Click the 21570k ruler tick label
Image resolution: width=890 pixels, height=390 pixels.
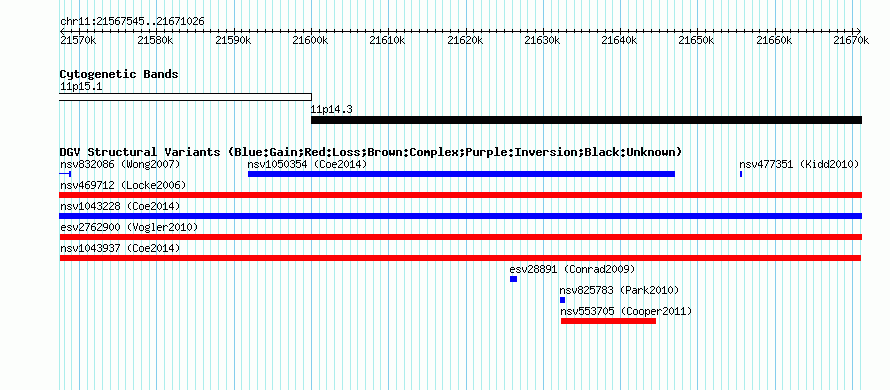79,40
